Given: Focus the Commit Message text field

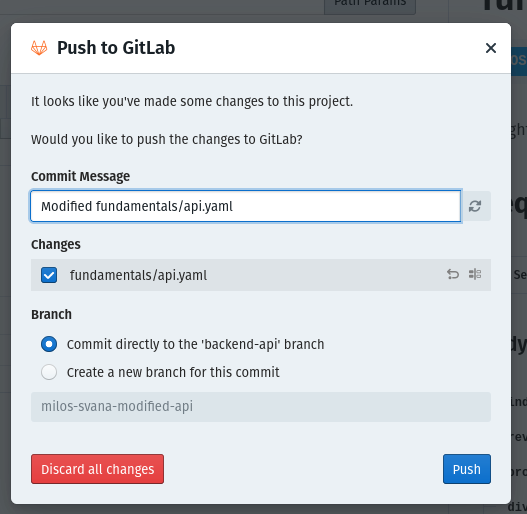Looking at the screenshot, I should [246, 206].
